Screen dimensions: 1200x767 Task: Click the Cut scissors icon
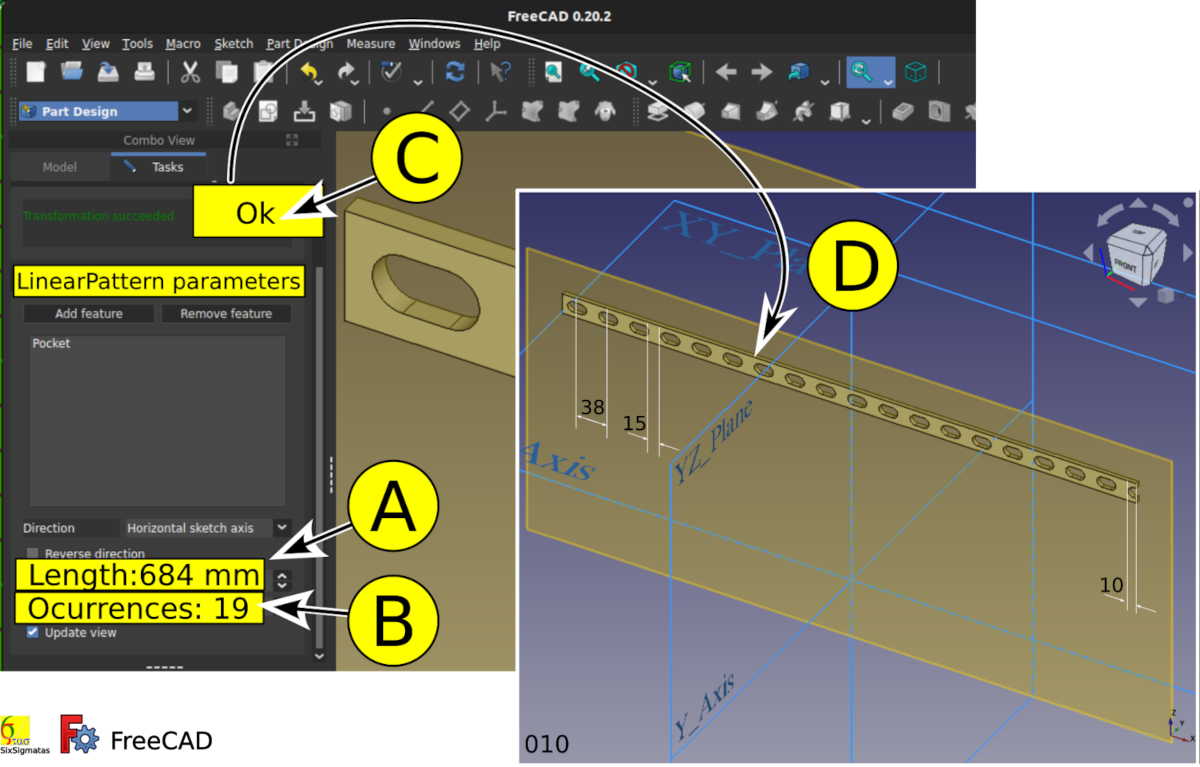coord(190,72)
